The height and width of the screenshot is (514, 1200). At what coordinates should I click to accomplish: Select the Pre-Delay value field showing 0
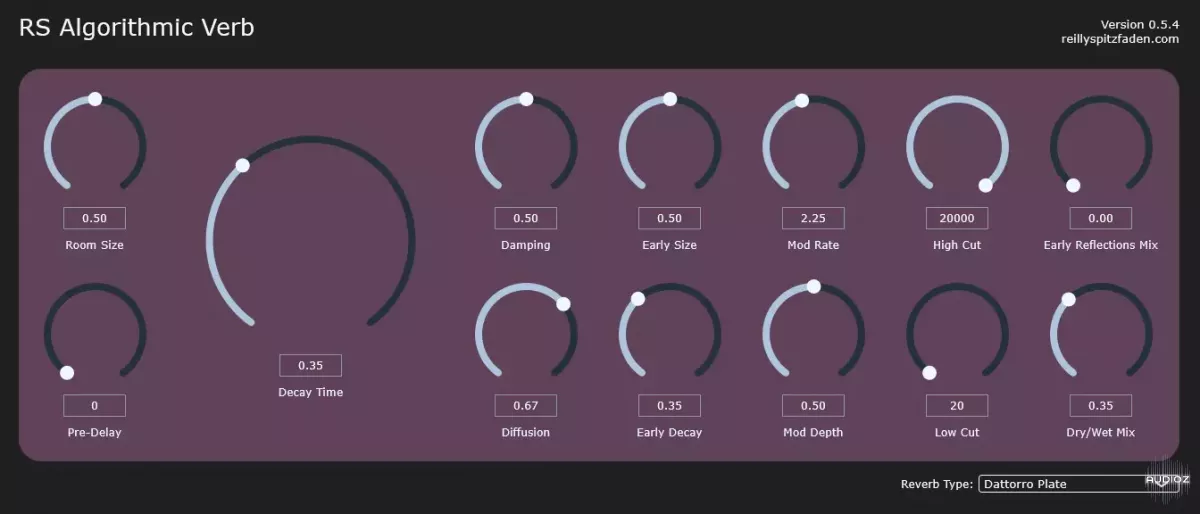pos(94,406)
